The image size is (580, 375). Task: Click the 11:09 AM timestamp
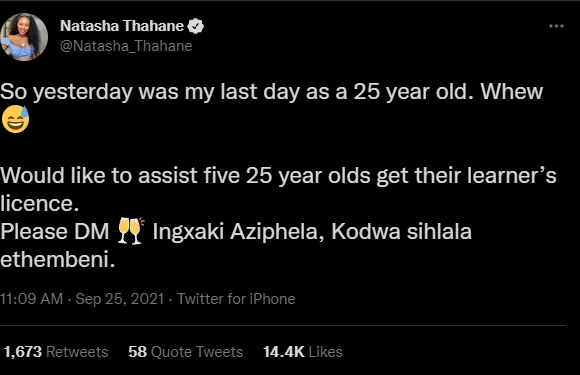tap(31, 299)
